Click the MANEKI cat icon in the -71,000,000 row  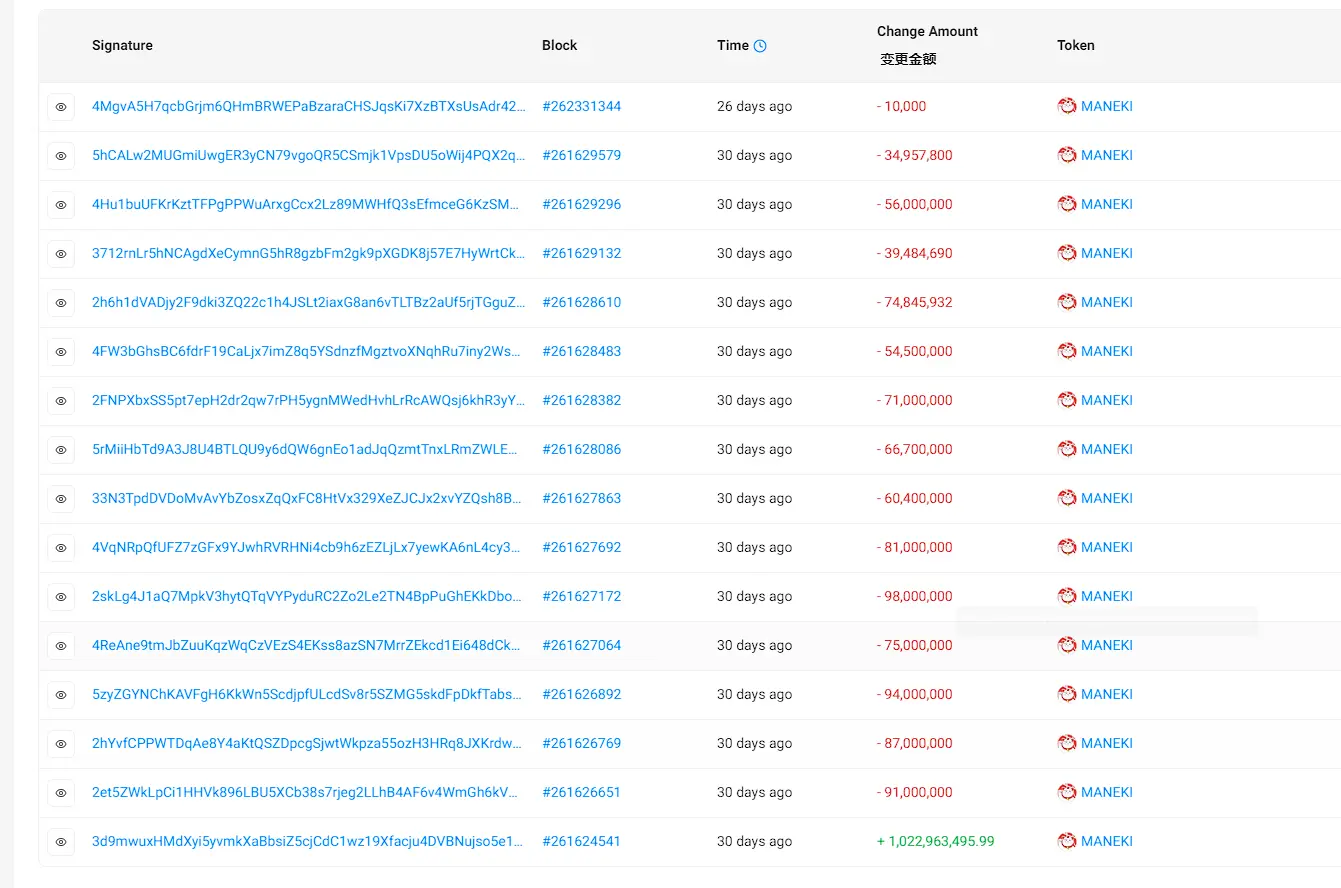pos(1067,400)
